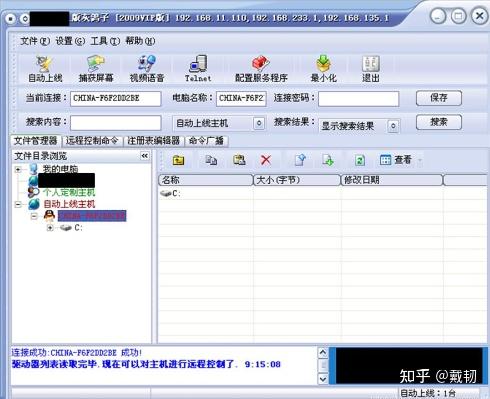490x399 pixels.
Task: Click the copy files icon in file toolbar
Action: (211, 160)
